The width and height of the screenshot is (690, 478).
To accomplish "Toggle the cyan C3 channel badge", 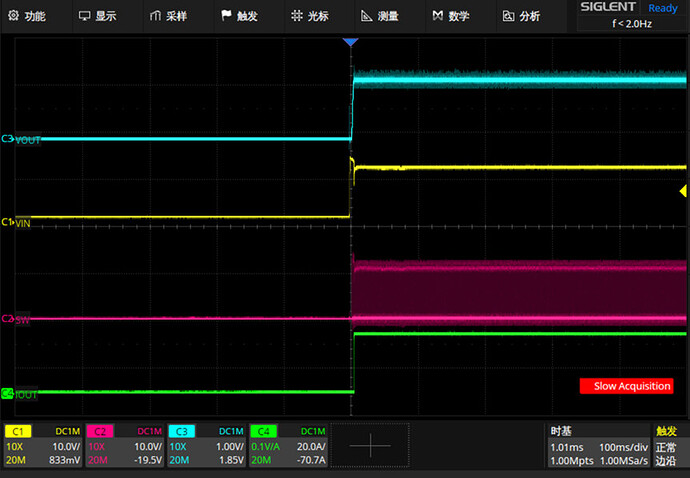I will (182, 431).
